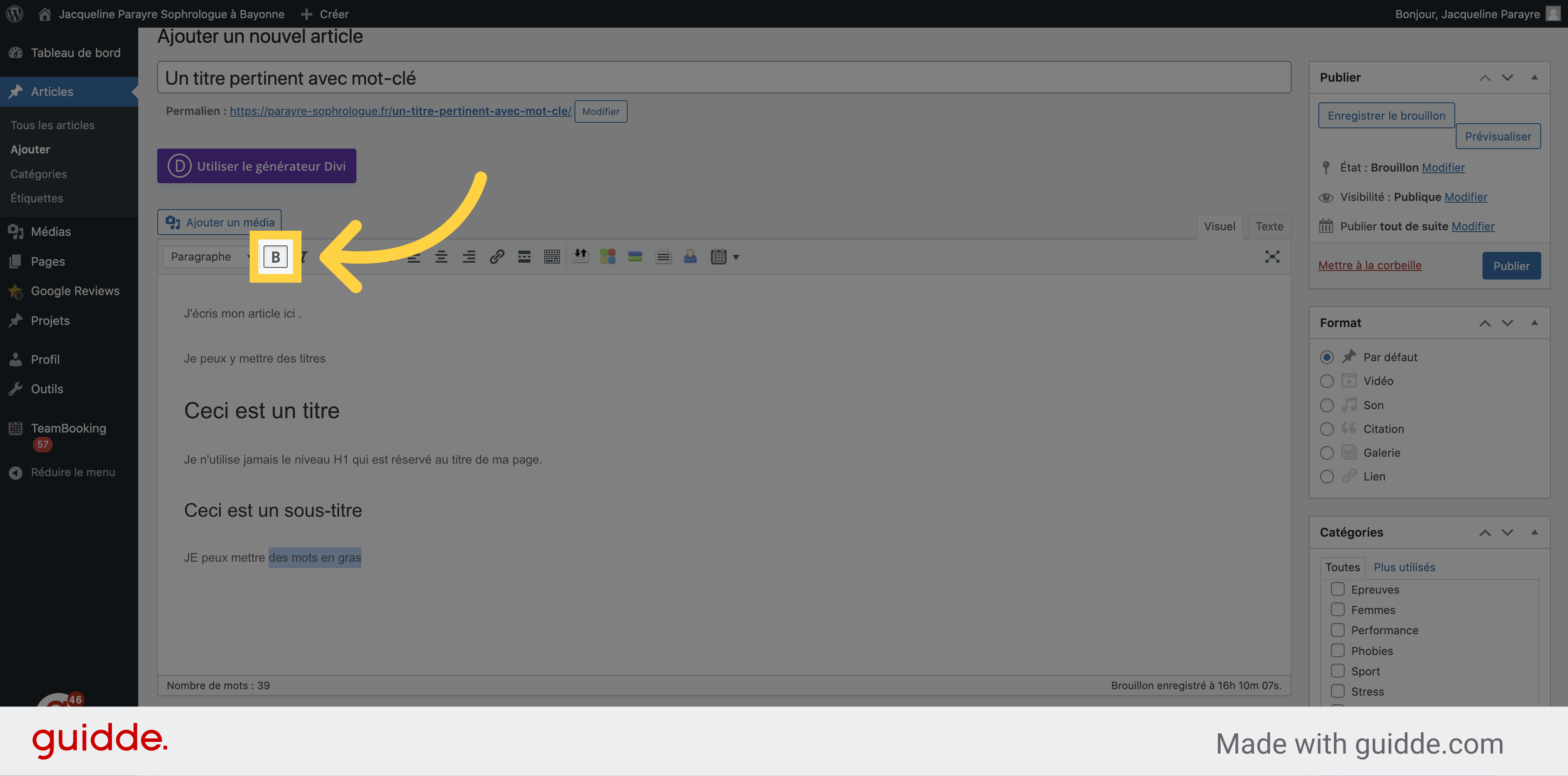Click the permalink Modifier link
1568x776 pixels.
coord(600,111)
